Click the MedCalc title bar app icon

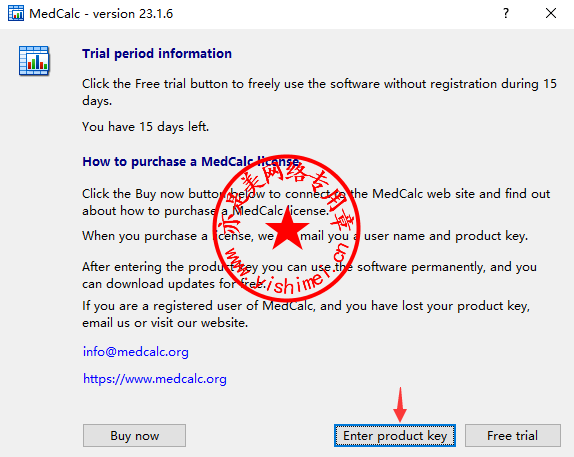(x=16, y=13)
